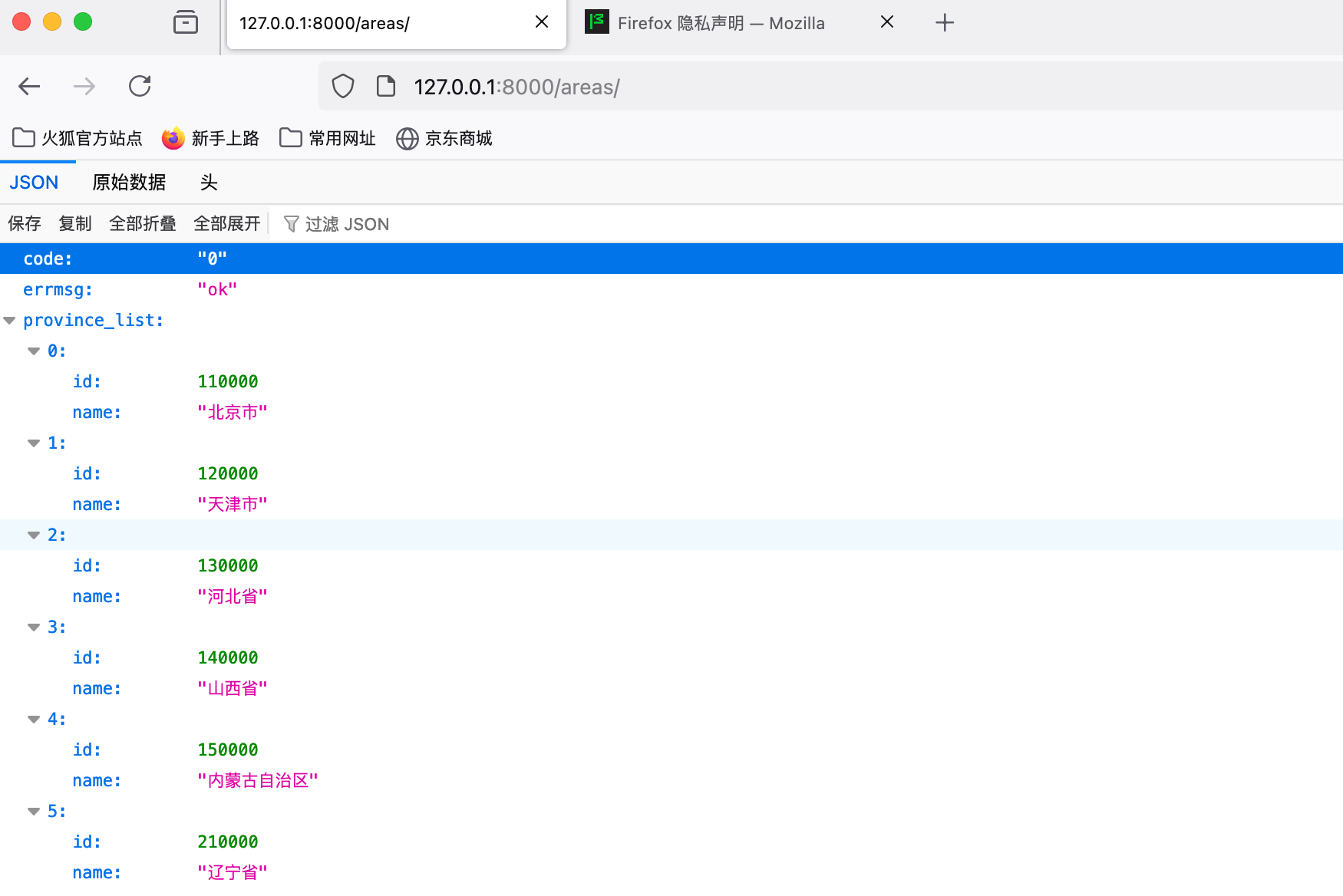This screenshot has width=1343, height=896.
Task: Go back to the previous page
Action: pyautogui.click(x=29, y=86)
